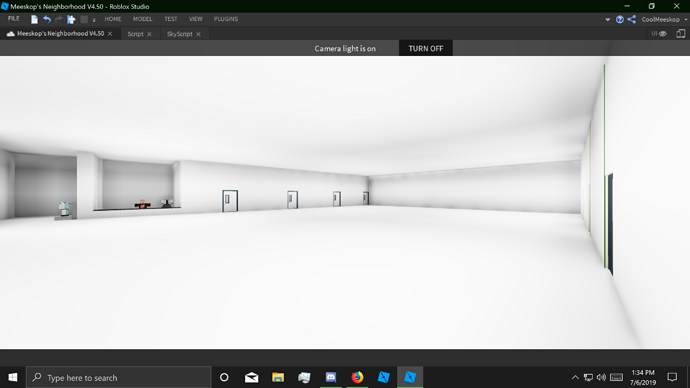Click the Type here to search box
This screenshot has height=388, width=690.
tap(118, 377)
